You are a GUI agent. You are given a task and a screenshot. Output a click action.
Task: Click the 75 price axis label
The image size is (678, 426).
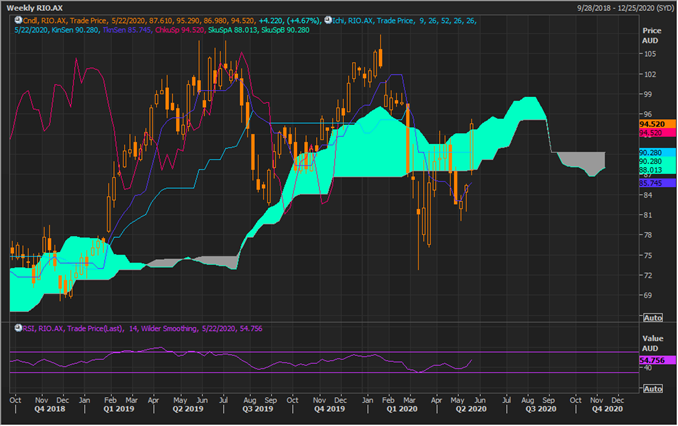point(648,255)
